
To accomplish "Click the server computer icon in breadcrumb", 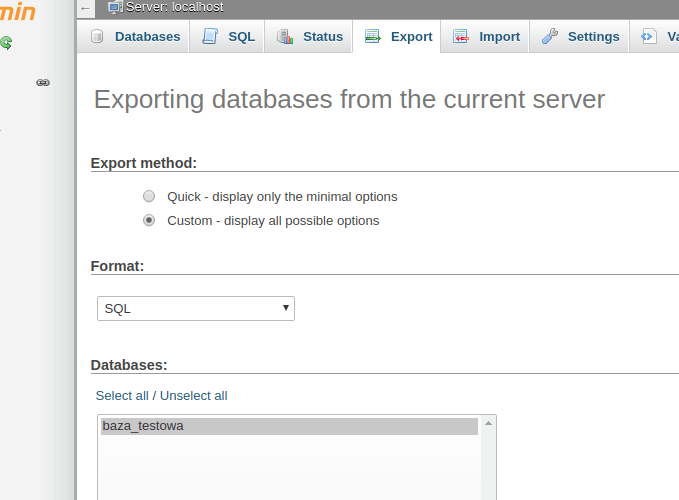I will pos(116,7).
